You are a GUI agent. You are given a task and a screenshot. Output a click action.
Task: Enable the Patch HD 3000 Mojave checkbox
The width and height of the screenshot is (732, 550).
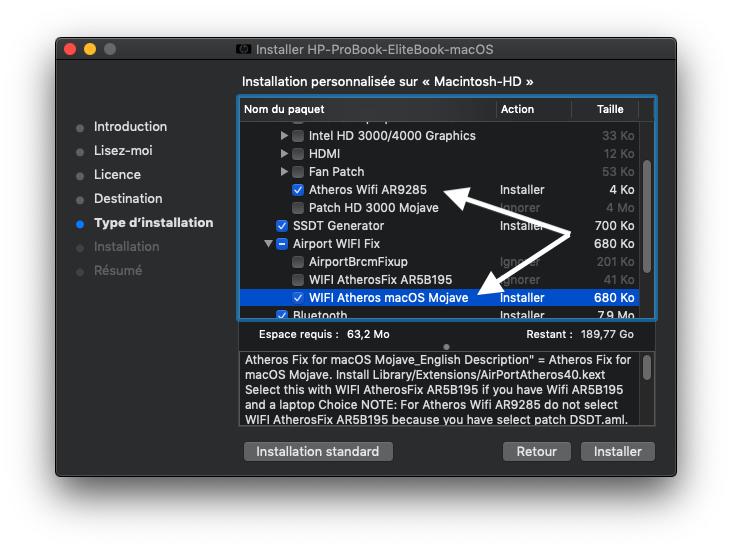point(298,208)
